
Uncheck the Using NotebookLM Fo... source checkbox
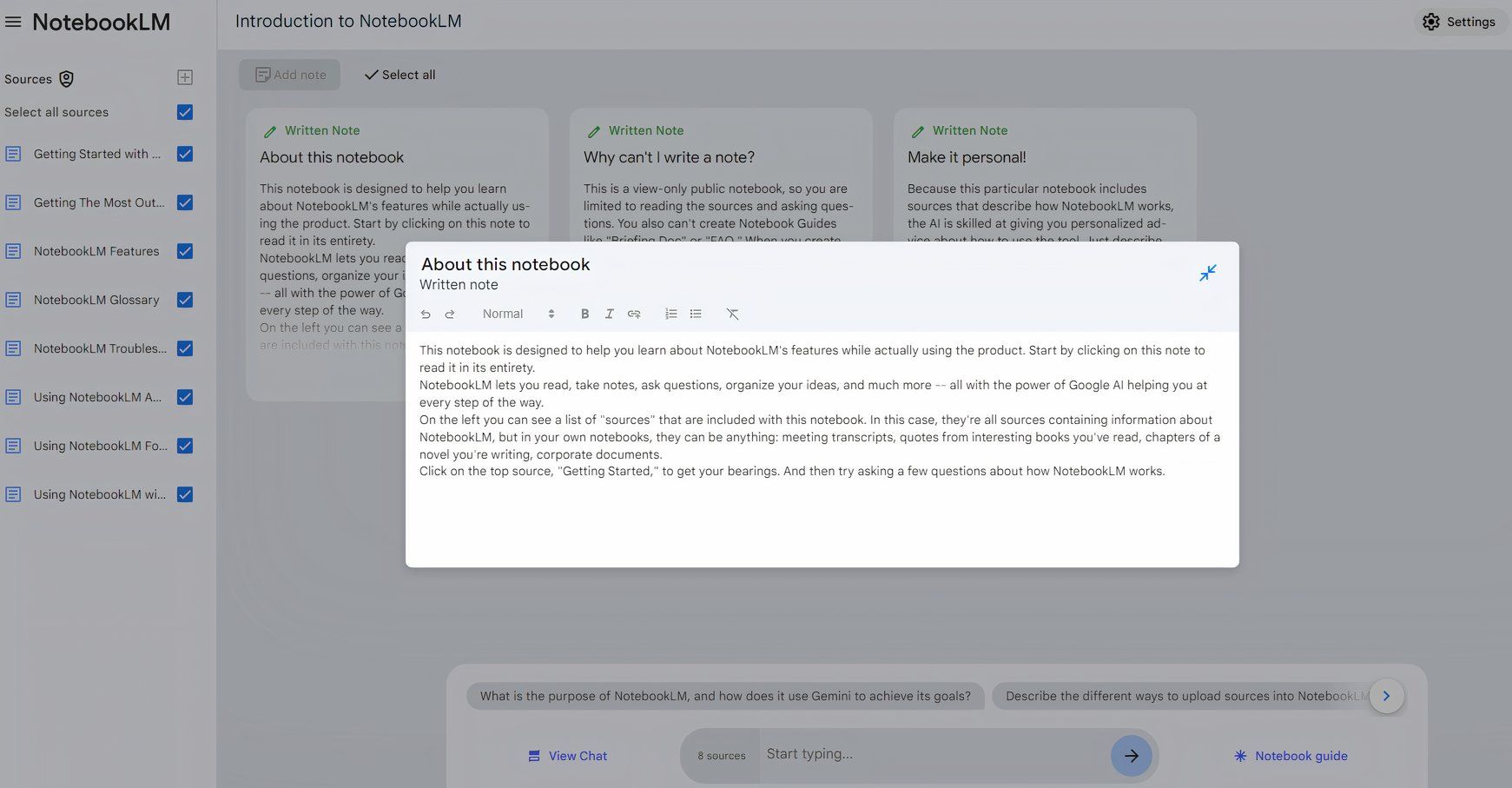[185, 446]
